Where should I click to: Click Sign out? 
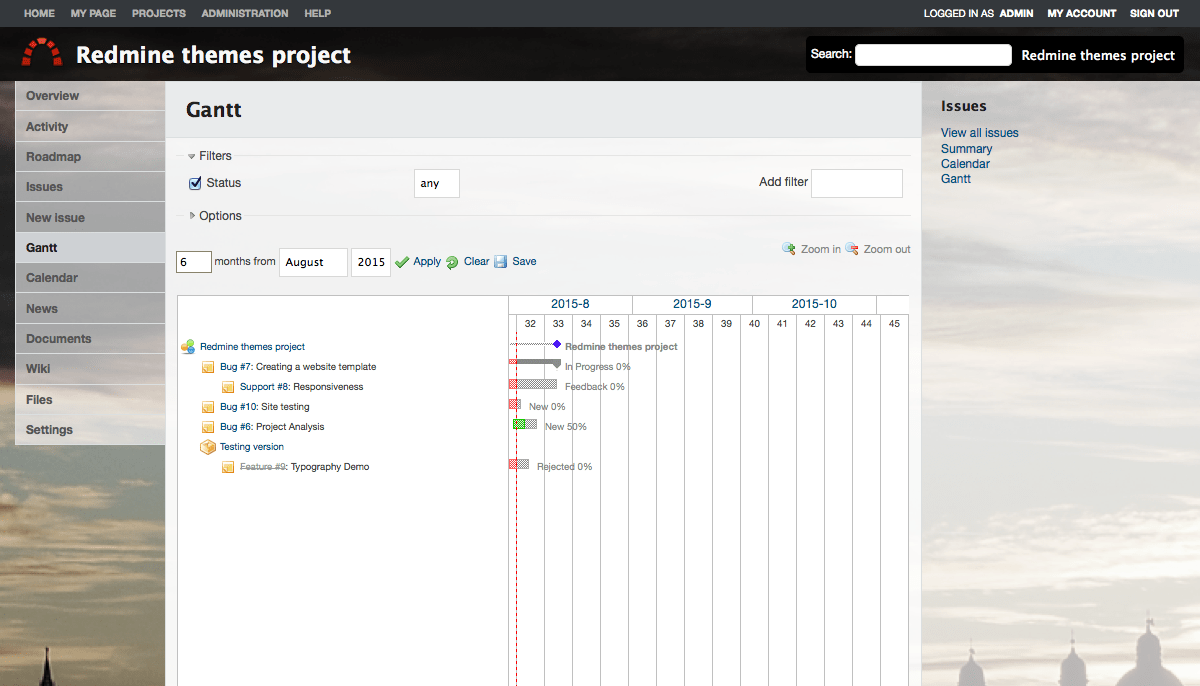click(1154, 14)
